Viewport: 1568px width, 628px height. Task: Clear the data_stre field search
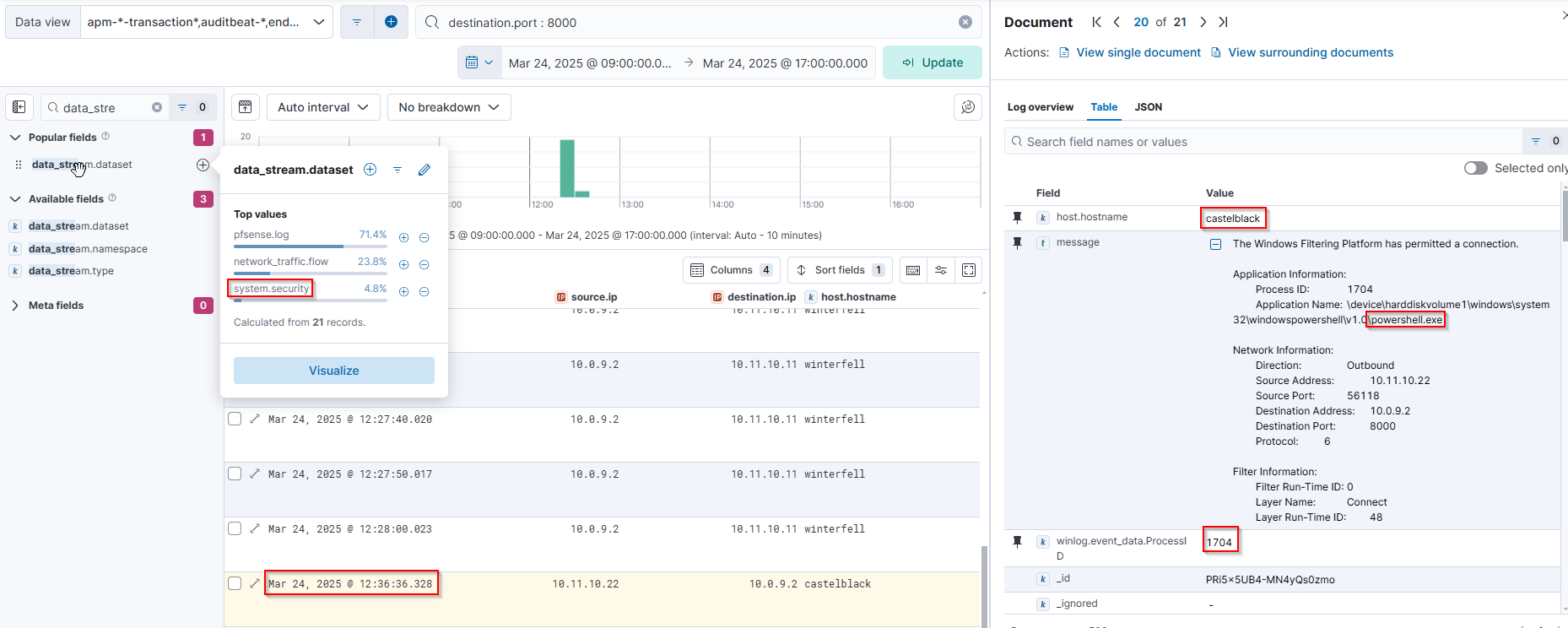(x=157, y=107)
